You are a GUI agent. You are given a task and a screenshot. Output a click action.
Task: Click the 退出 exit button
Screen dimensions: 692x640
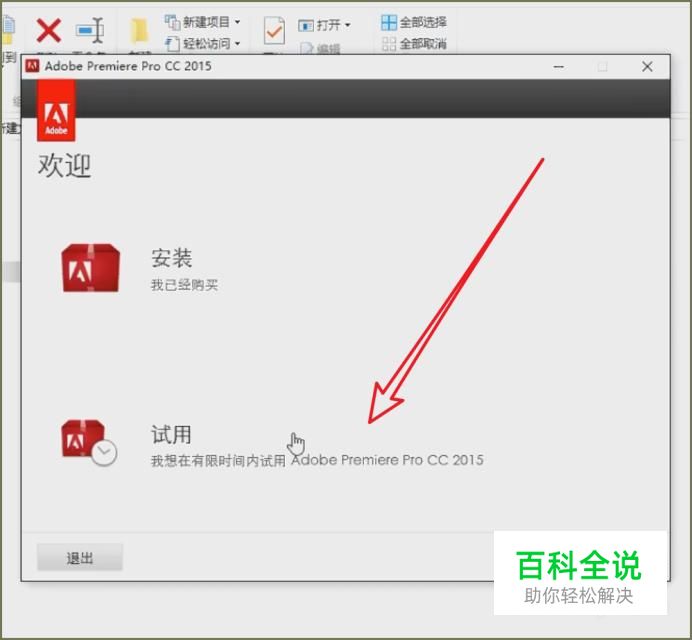click(80, 557)
